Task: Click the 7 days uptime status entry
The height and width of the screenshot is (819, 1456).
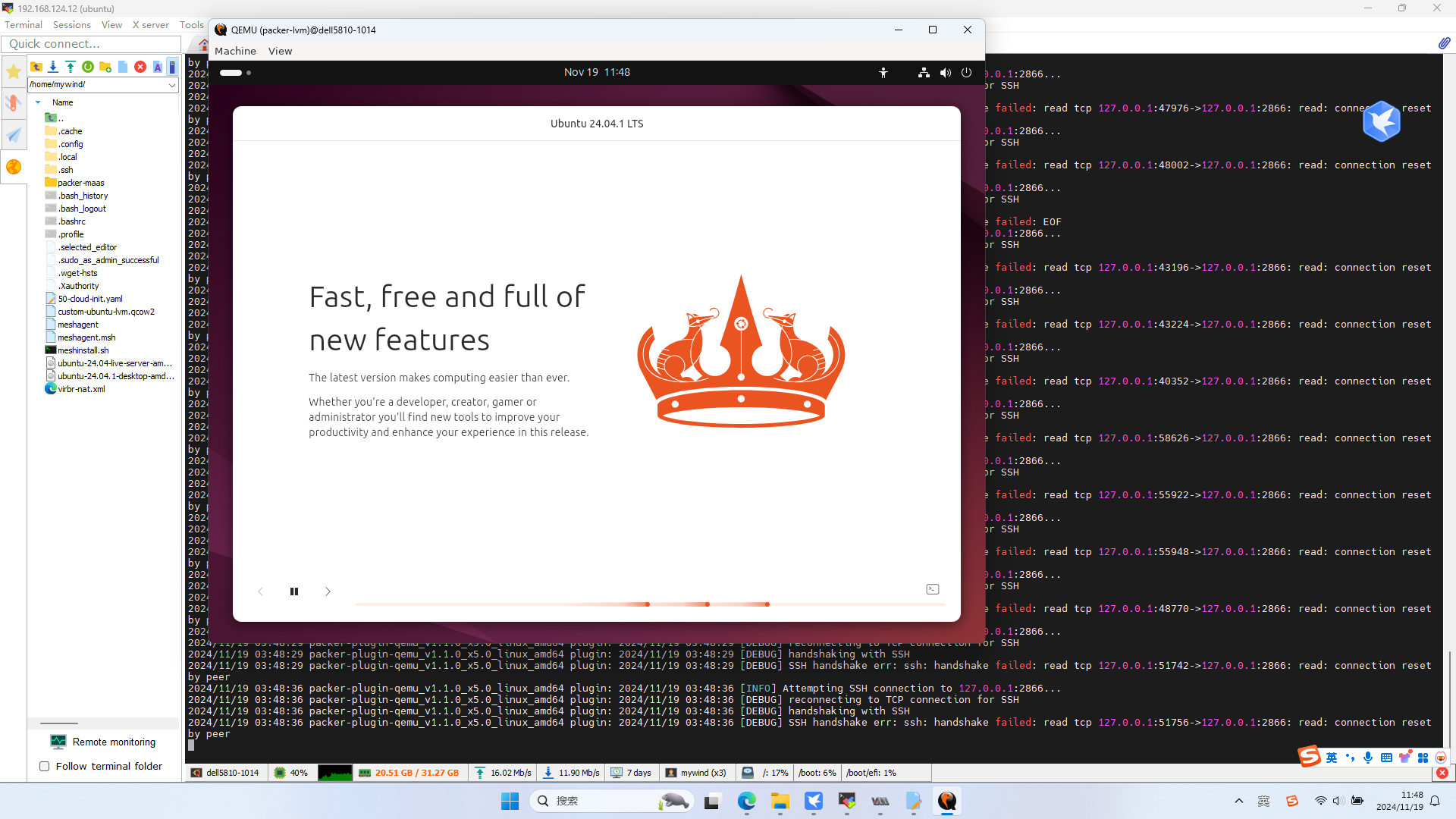Action: point(631,773)
